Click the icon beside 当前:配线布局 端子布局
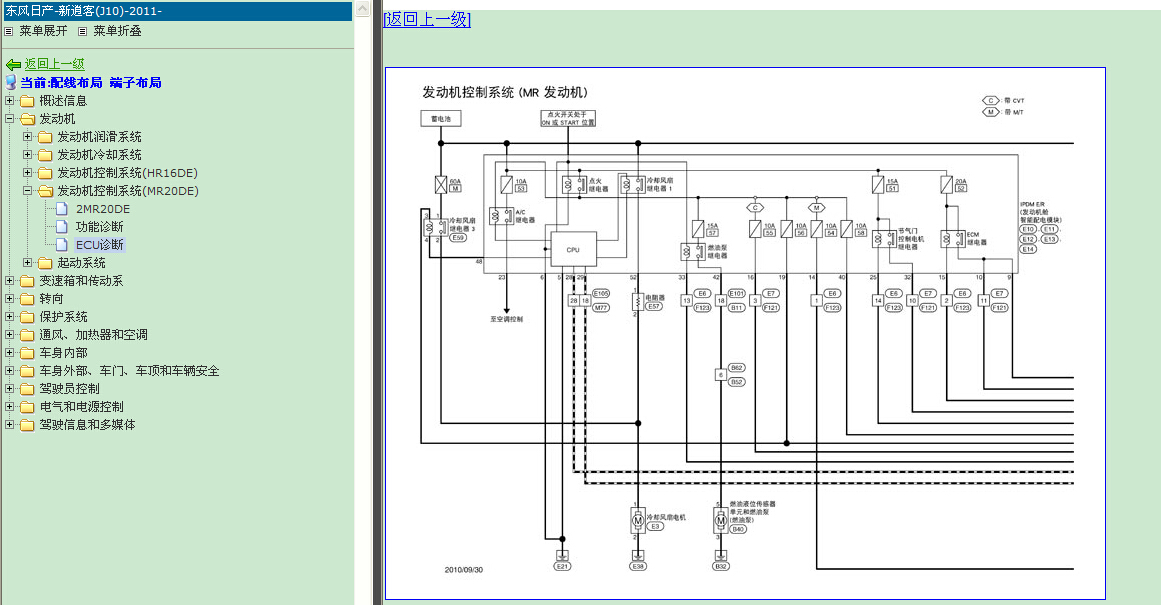 click(11, 82)
